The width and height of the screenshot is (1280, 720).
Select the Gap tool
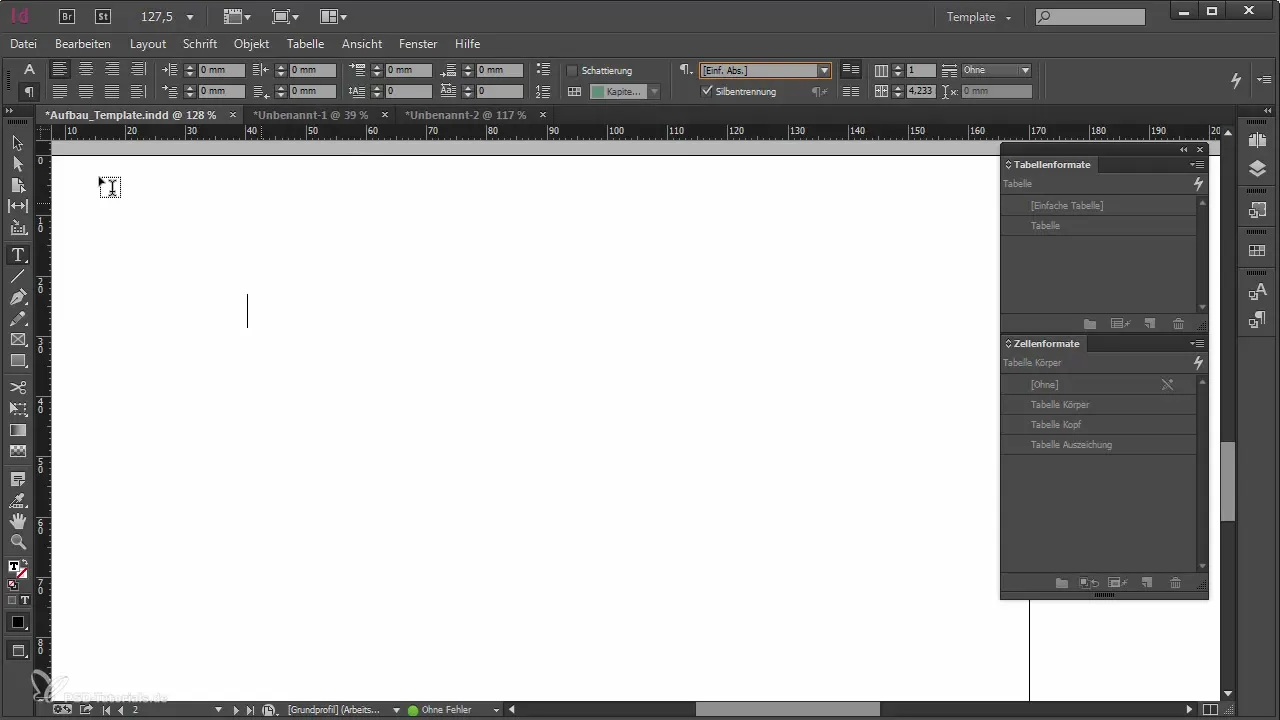(18, 206)
